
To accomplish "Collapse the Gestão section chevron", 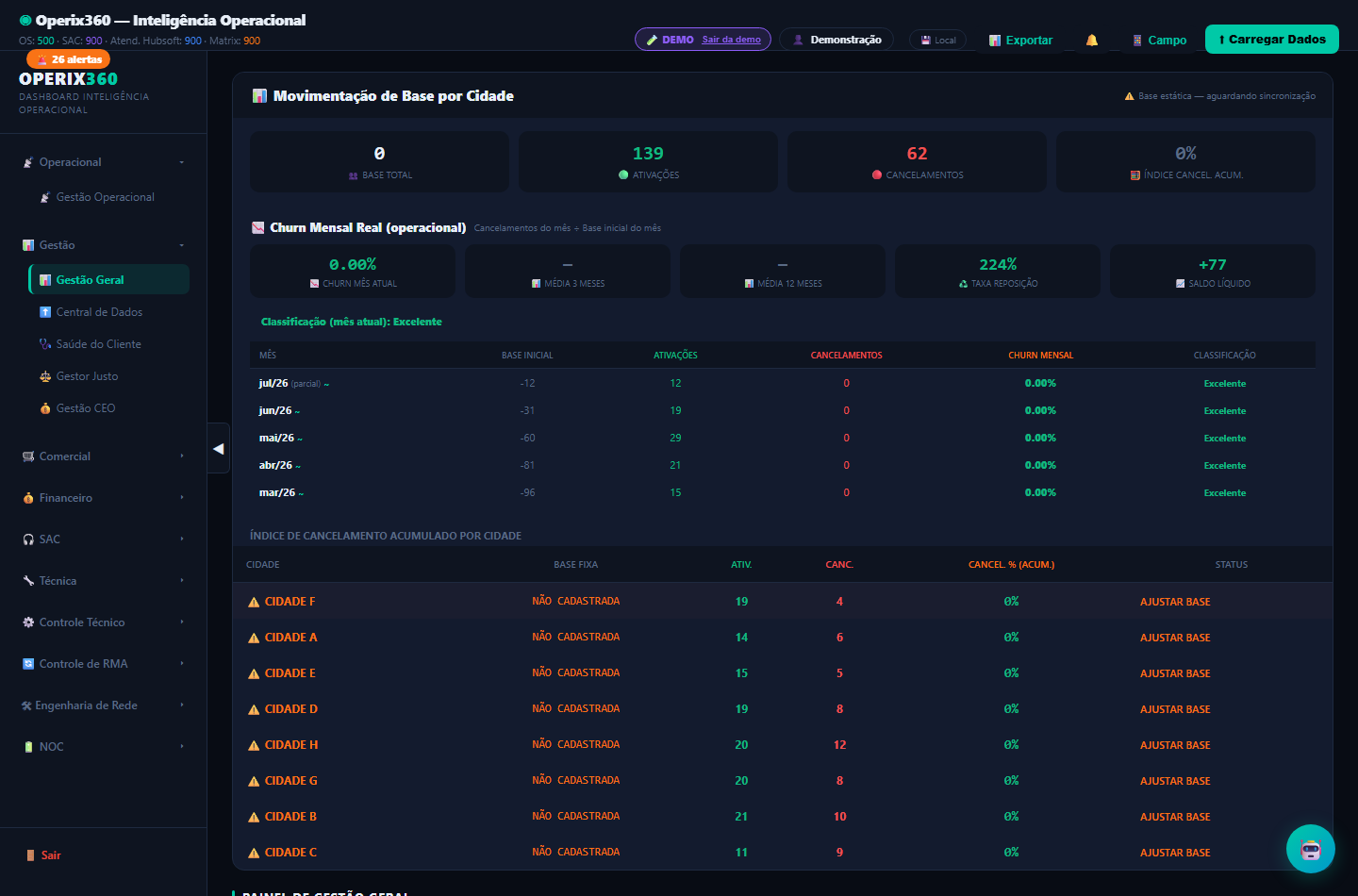I will [182, 245].
